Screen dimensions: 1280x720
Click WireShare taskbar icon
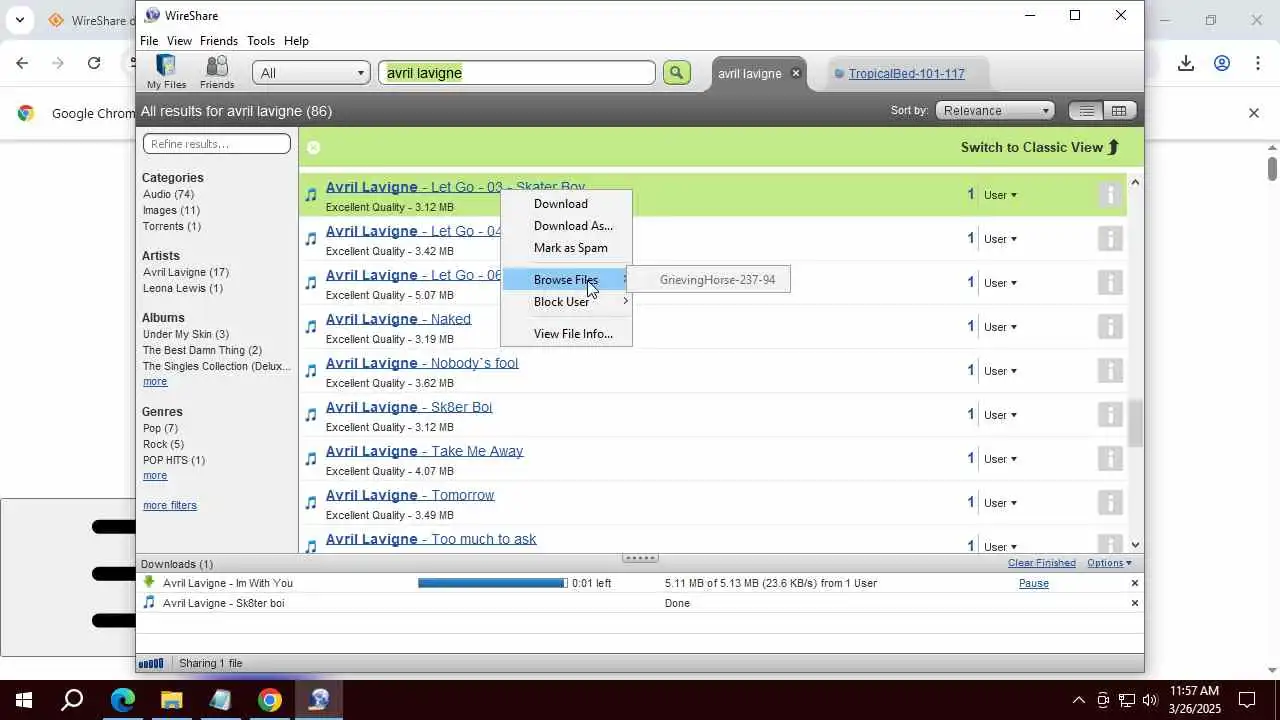319,700
